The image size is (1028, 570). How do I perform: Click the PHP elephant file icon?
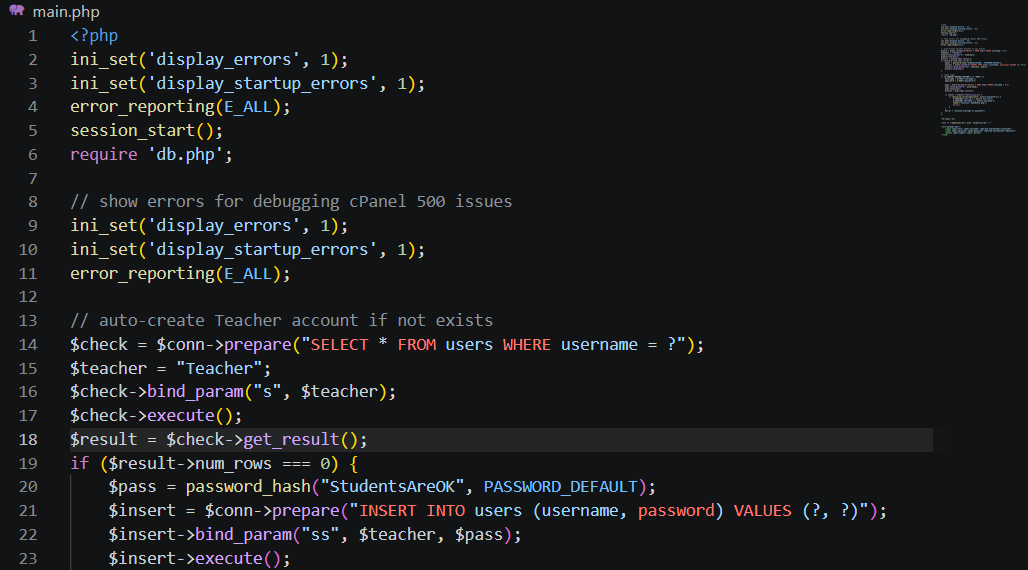pos(16,11)
